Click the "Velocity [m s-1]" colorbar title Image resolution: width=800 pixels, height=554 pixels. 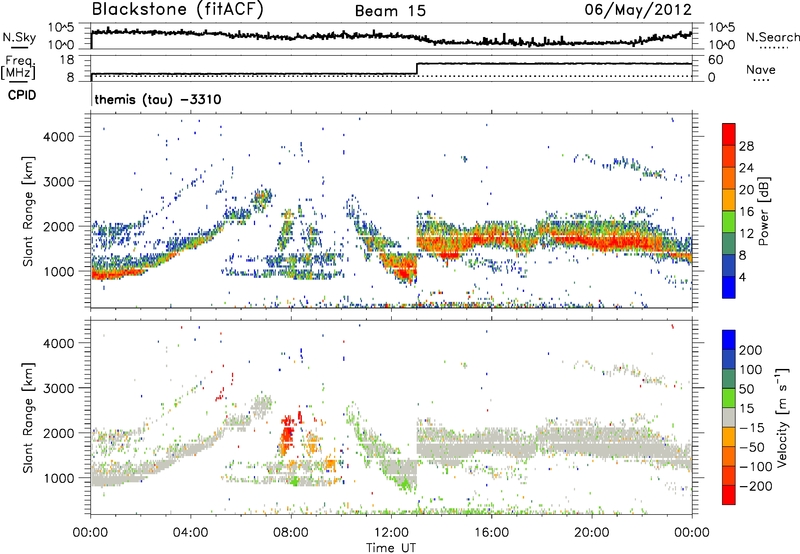pyautogui.click(x=783, y=417)
